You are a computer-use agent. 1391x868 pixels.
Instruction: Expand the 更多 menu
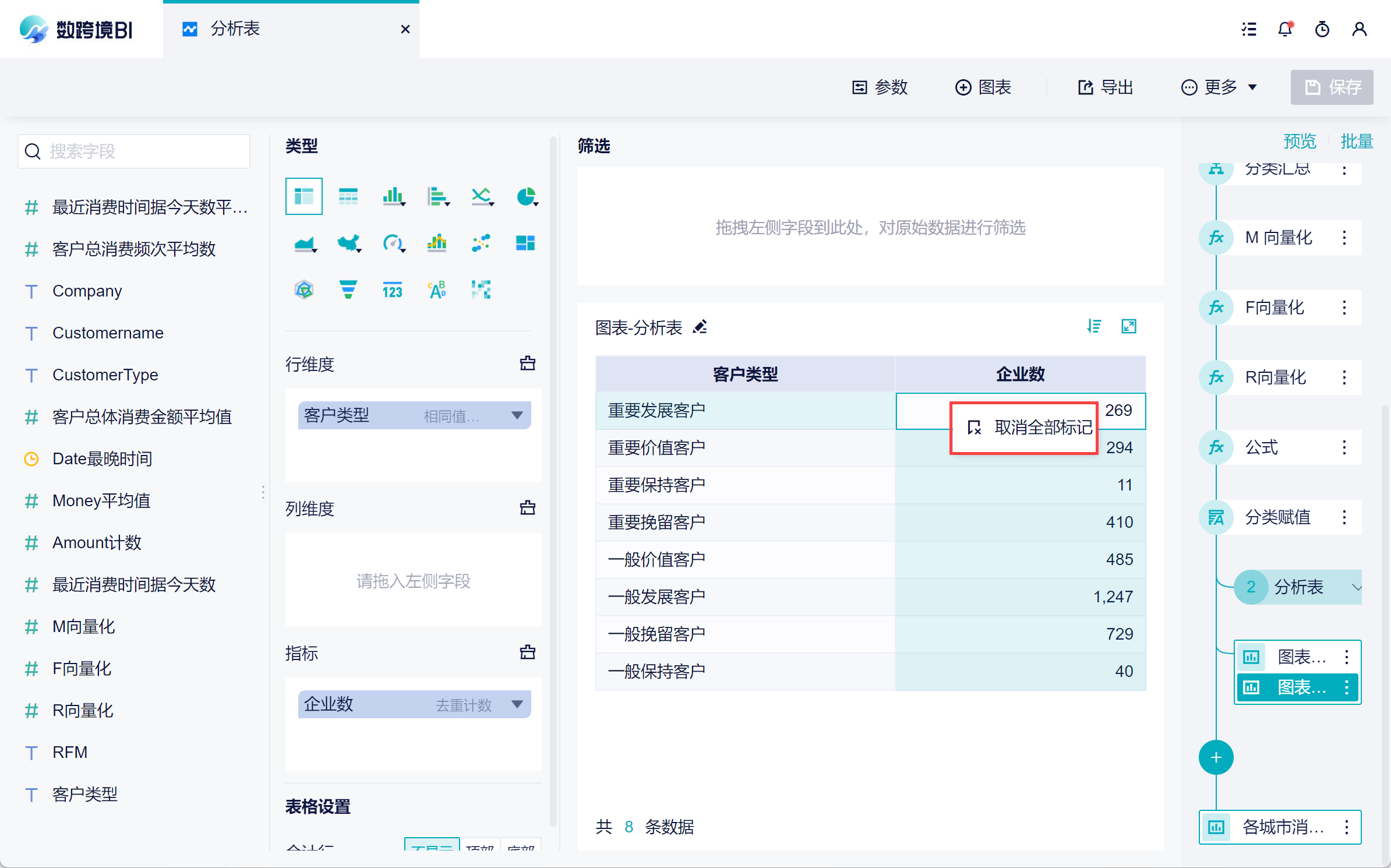pos(1219,87)
